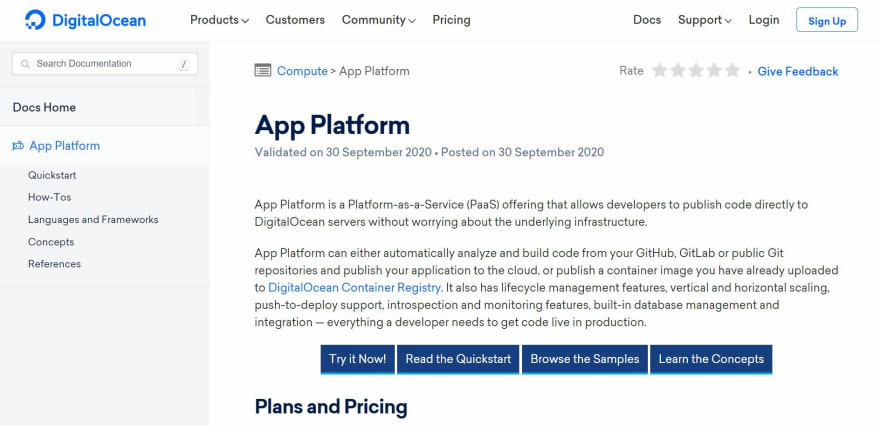Click the search magnifier icon
The image size is (880, 426).
tap(25, 64)
